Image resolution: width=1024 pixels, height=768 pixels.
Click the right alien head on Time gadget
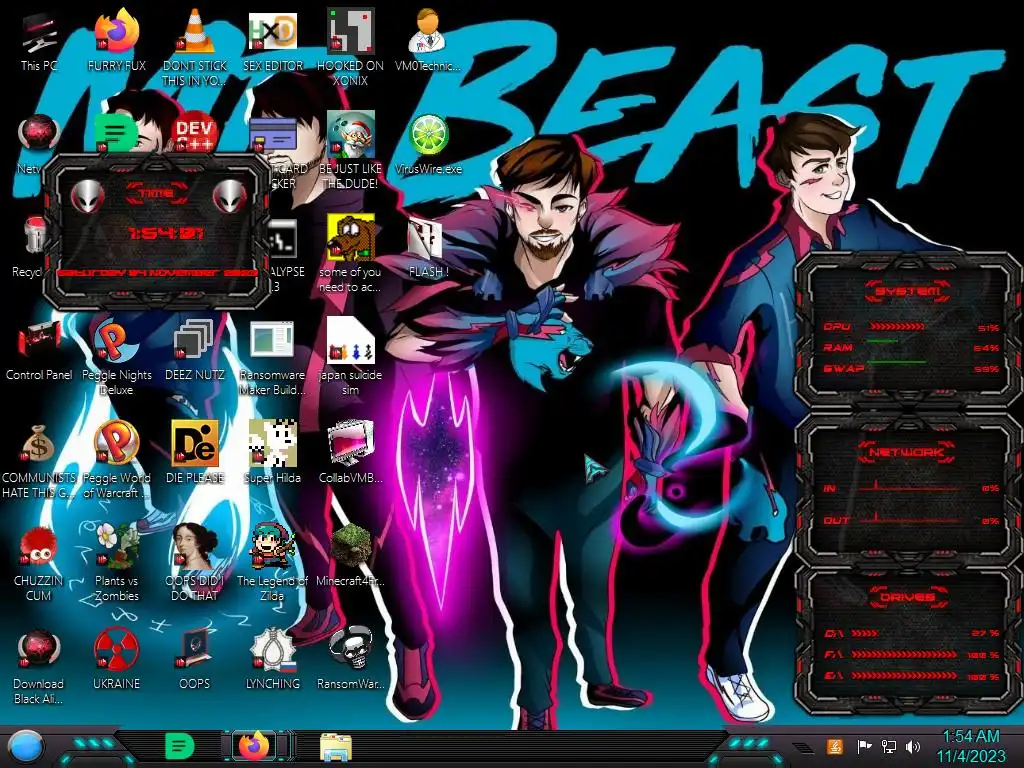(229, 197)
